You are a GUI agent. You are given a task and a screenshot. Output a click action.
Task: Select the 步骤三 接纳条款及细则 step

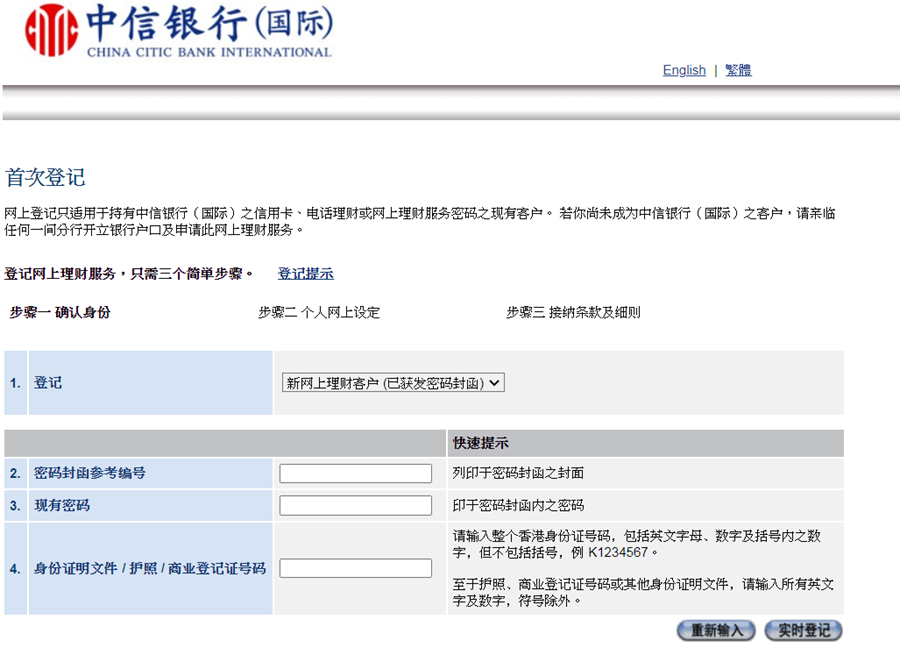[x=573, y=312]
